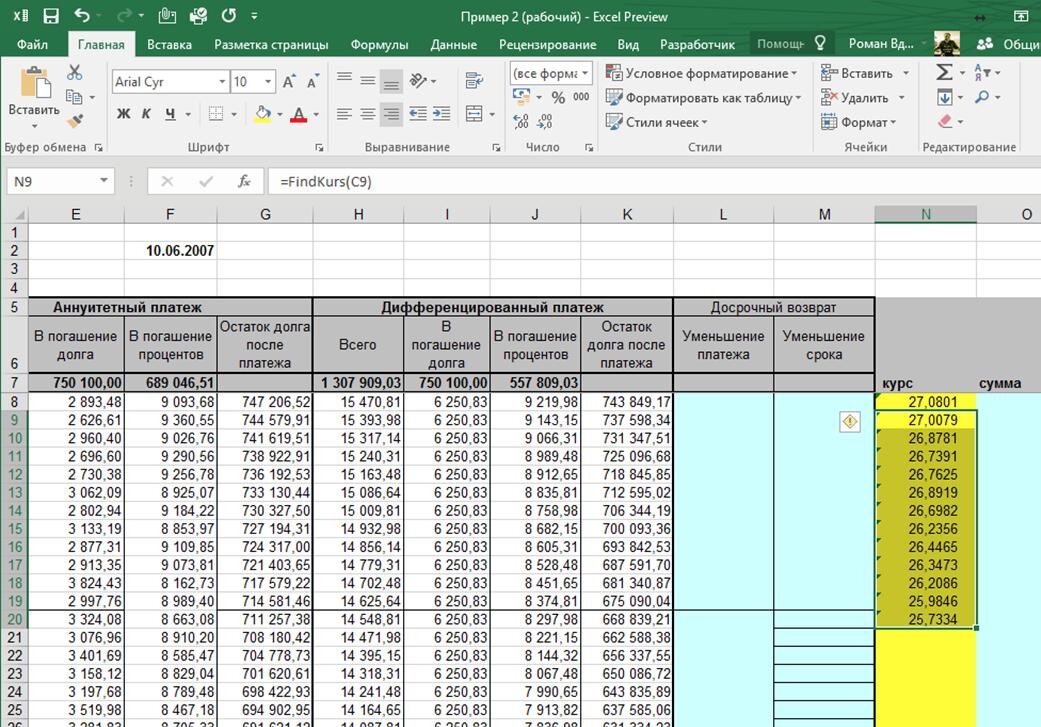Screen dimensions: 1041x727
Task: Change text orientation with the angled ab icon
Action: 418,81
